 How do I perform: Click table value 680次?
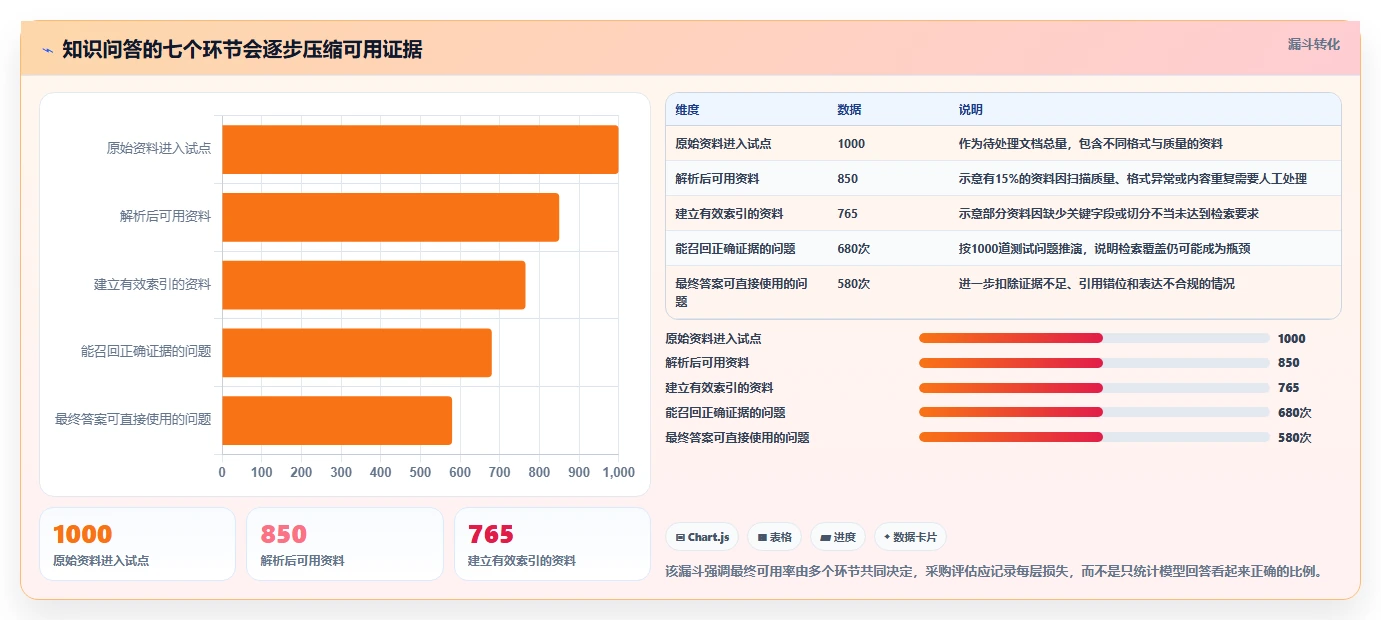tap(854, 249)
